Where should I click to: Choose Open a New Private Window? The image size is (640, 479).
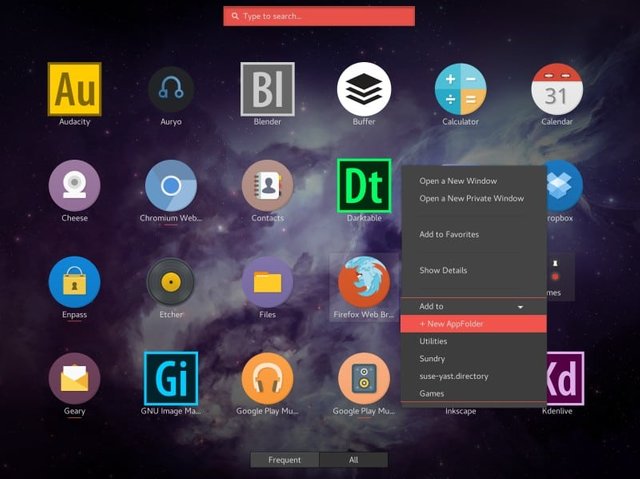pyautogui.click(x=474, y=198)
